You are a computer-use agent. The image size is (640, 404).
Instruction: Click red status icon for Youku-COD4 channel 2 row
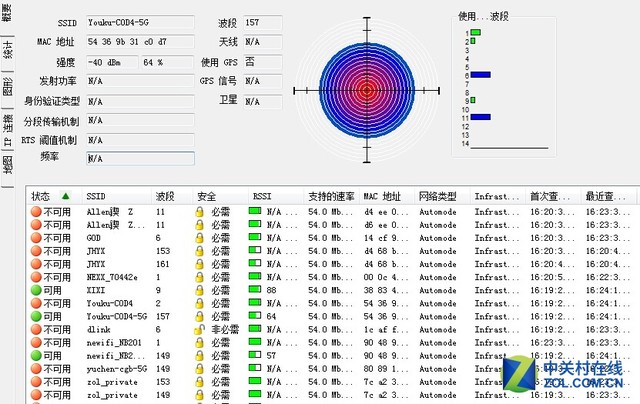click(36, 303)
